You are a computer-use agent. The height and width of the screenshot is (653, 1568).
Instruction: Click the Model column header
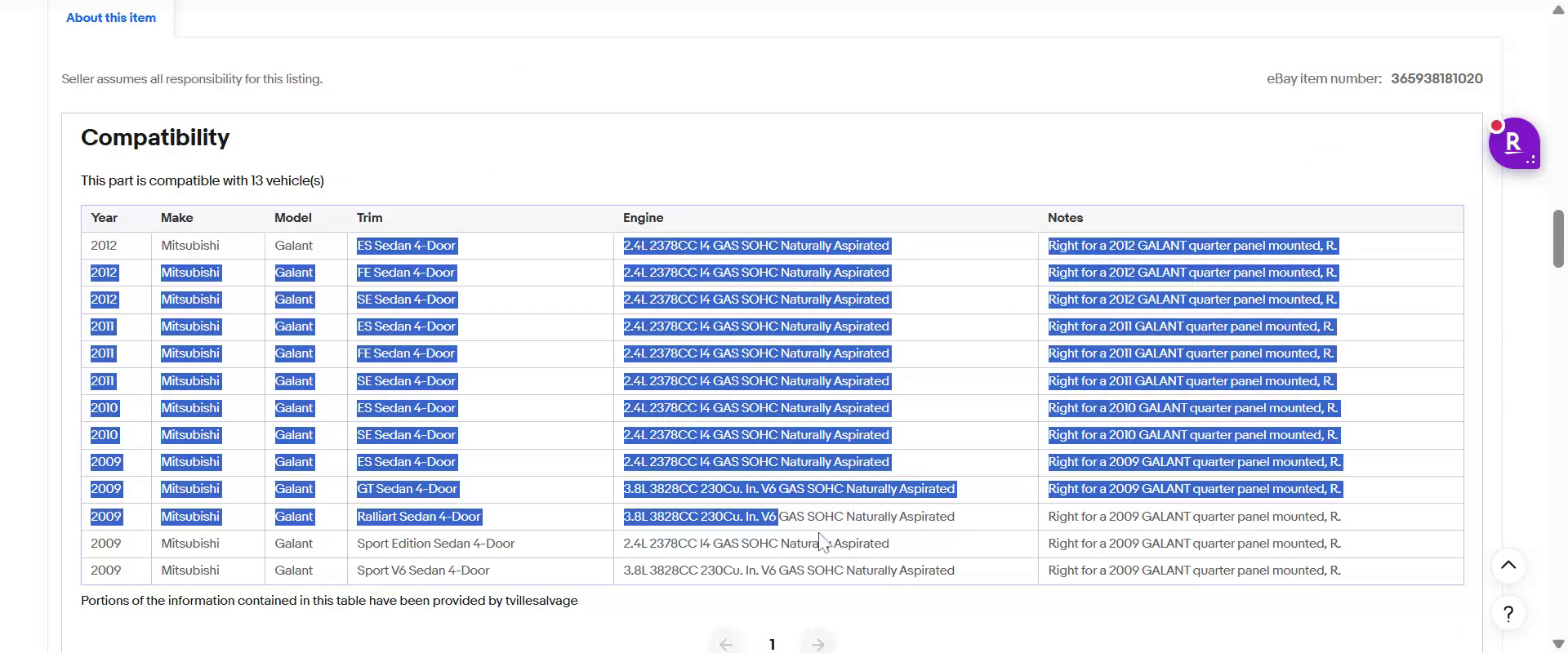pos(293,218)
